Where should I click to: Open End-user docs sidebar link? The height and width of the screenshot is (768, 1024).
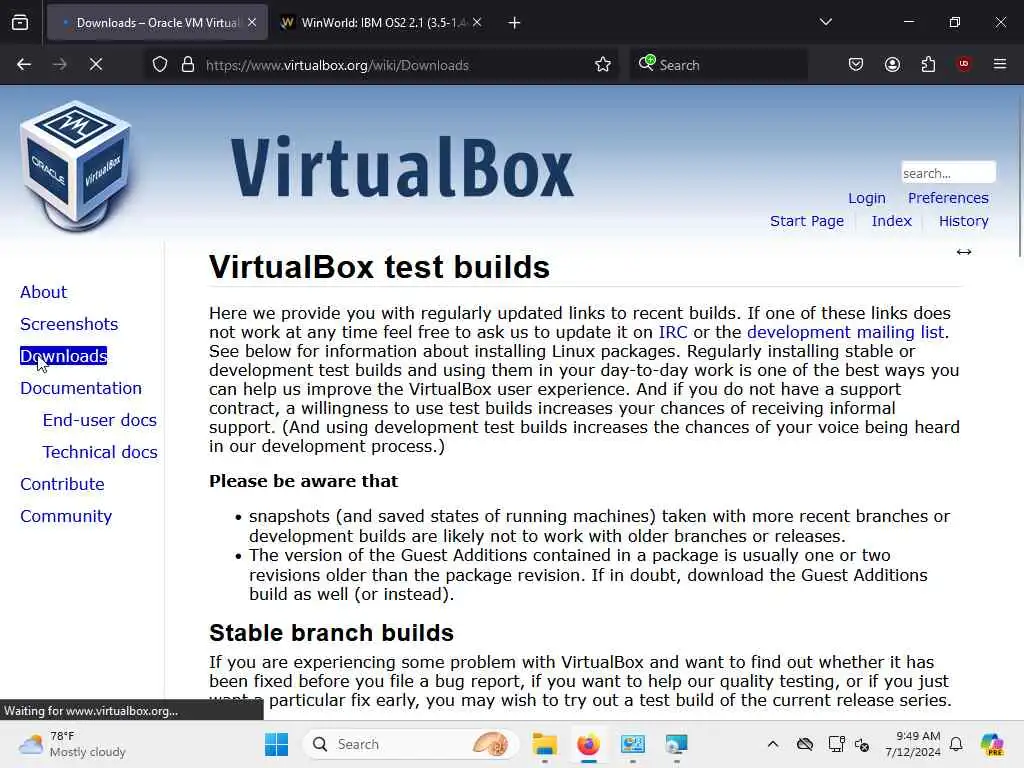(x=99, y=420)
